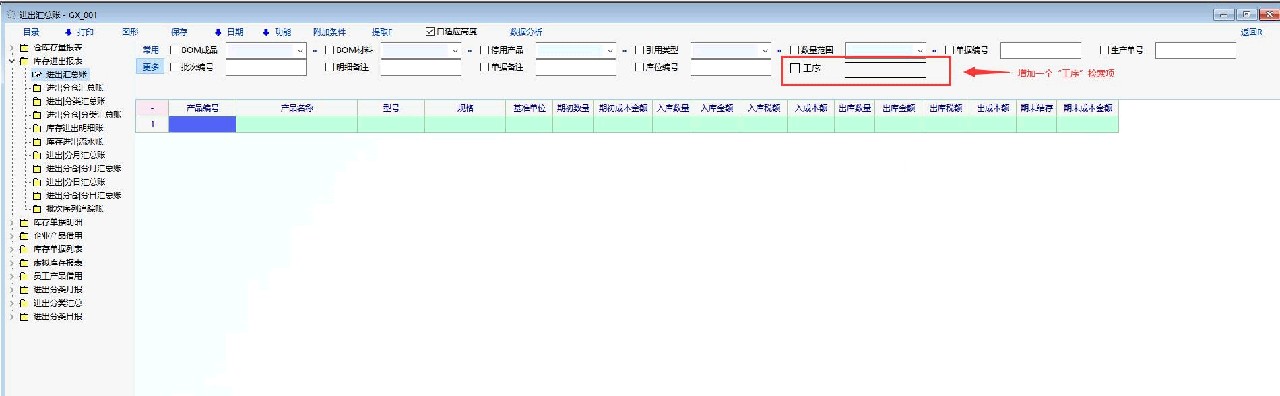Click the 生产单号 input field
The image size is (1280, 396).
click(1196, 50)
